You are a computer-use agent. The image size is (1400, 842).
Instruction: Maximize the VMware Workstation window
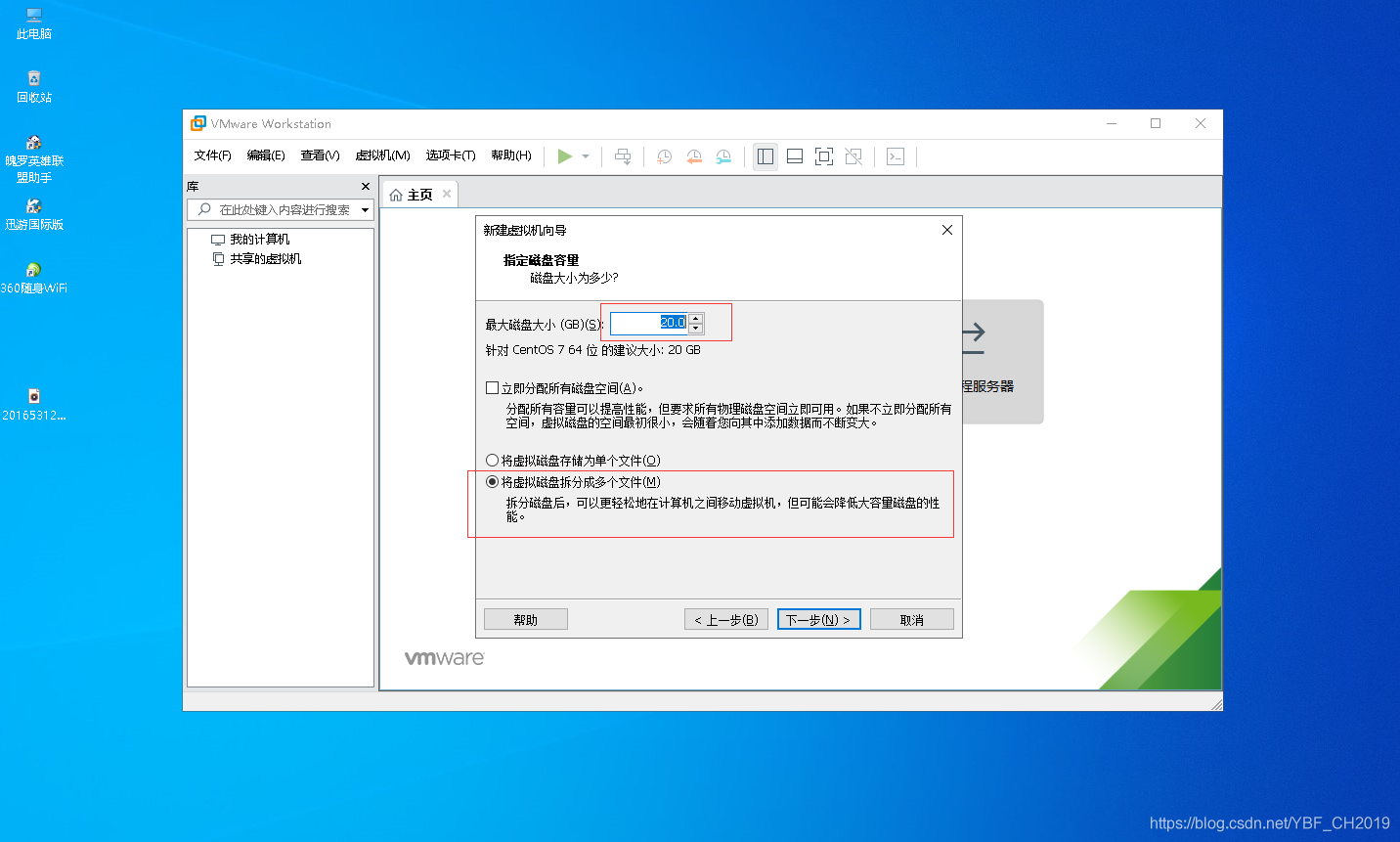(x=1156, y=123)
